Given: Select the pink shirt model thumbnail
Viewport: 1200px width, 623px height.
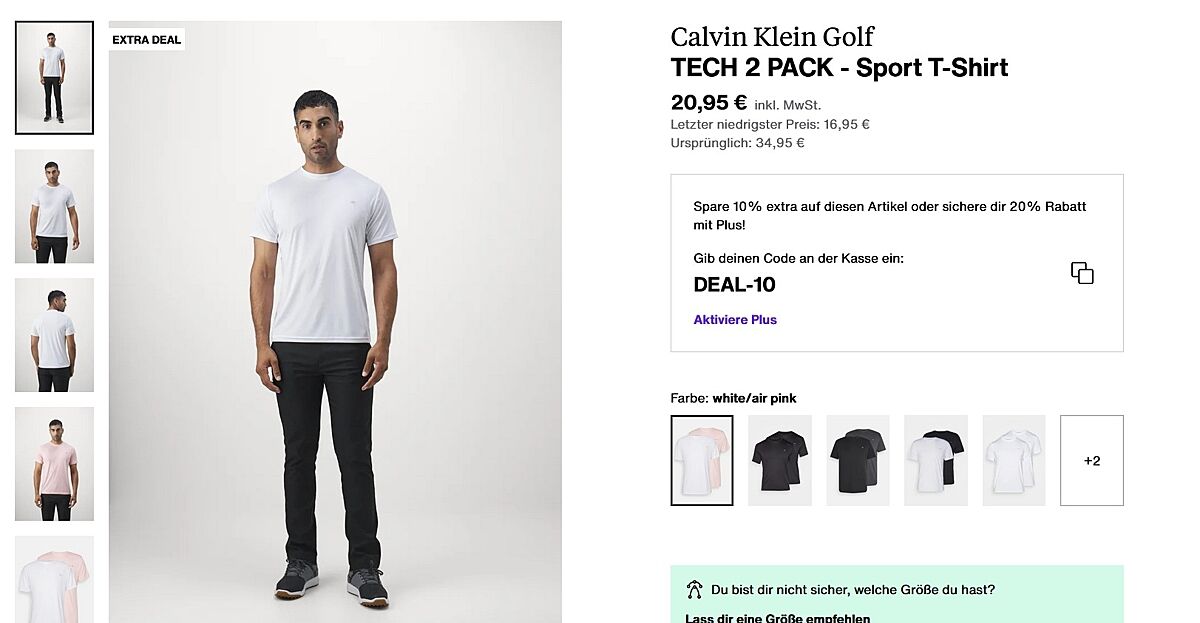Looking at the screenshot, I should [54, 463].
